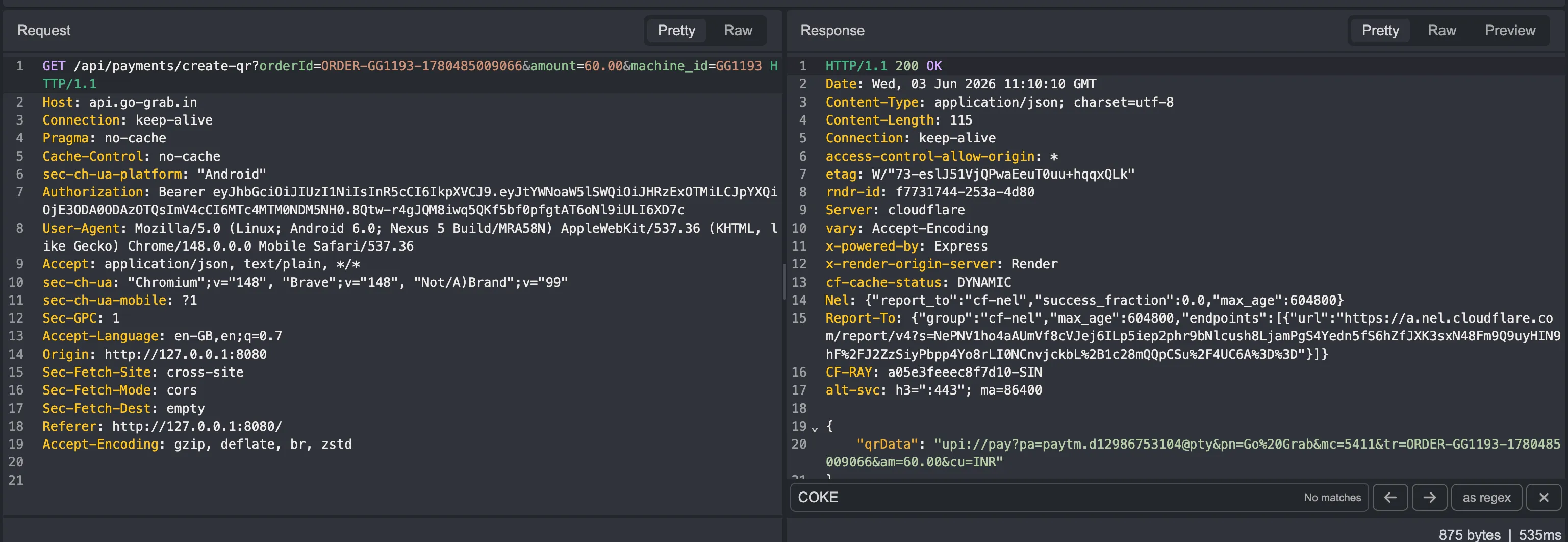Click the Accept-Encoding header in request
The height and width of the screenshot is (542, 1568).
click(x=196, y=445)
